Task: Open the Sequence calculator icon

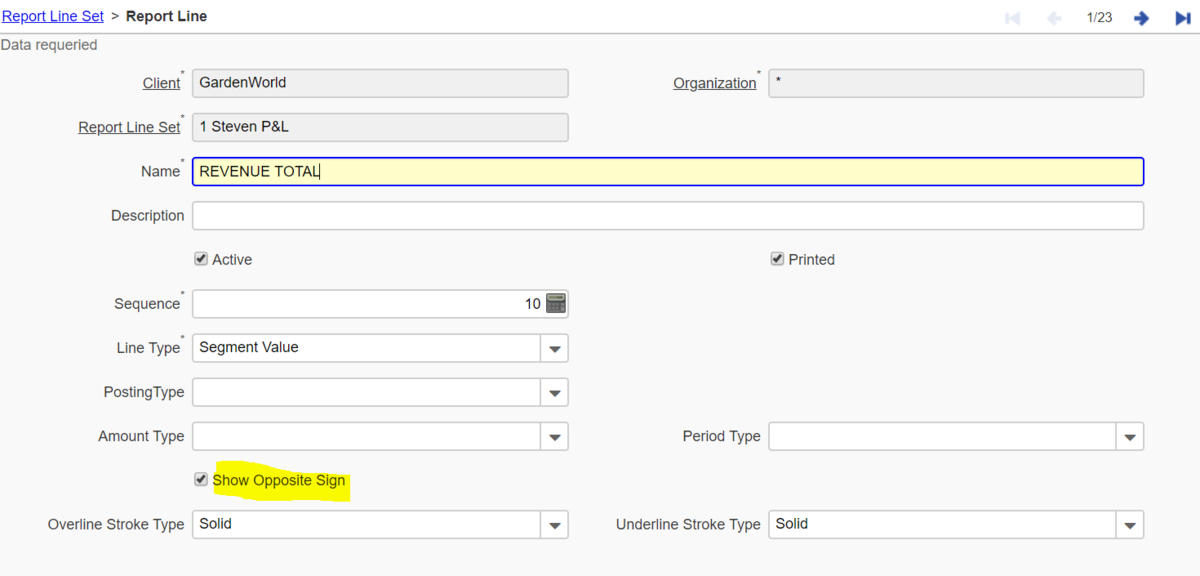Action: (x=556, y=304)
